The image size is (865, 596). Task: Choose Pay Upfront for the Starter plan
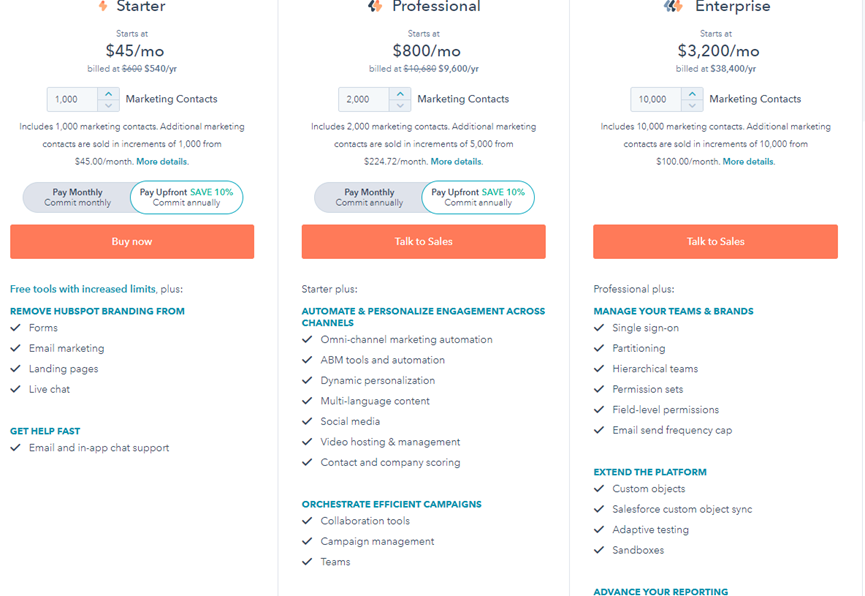tap(186, 197)
